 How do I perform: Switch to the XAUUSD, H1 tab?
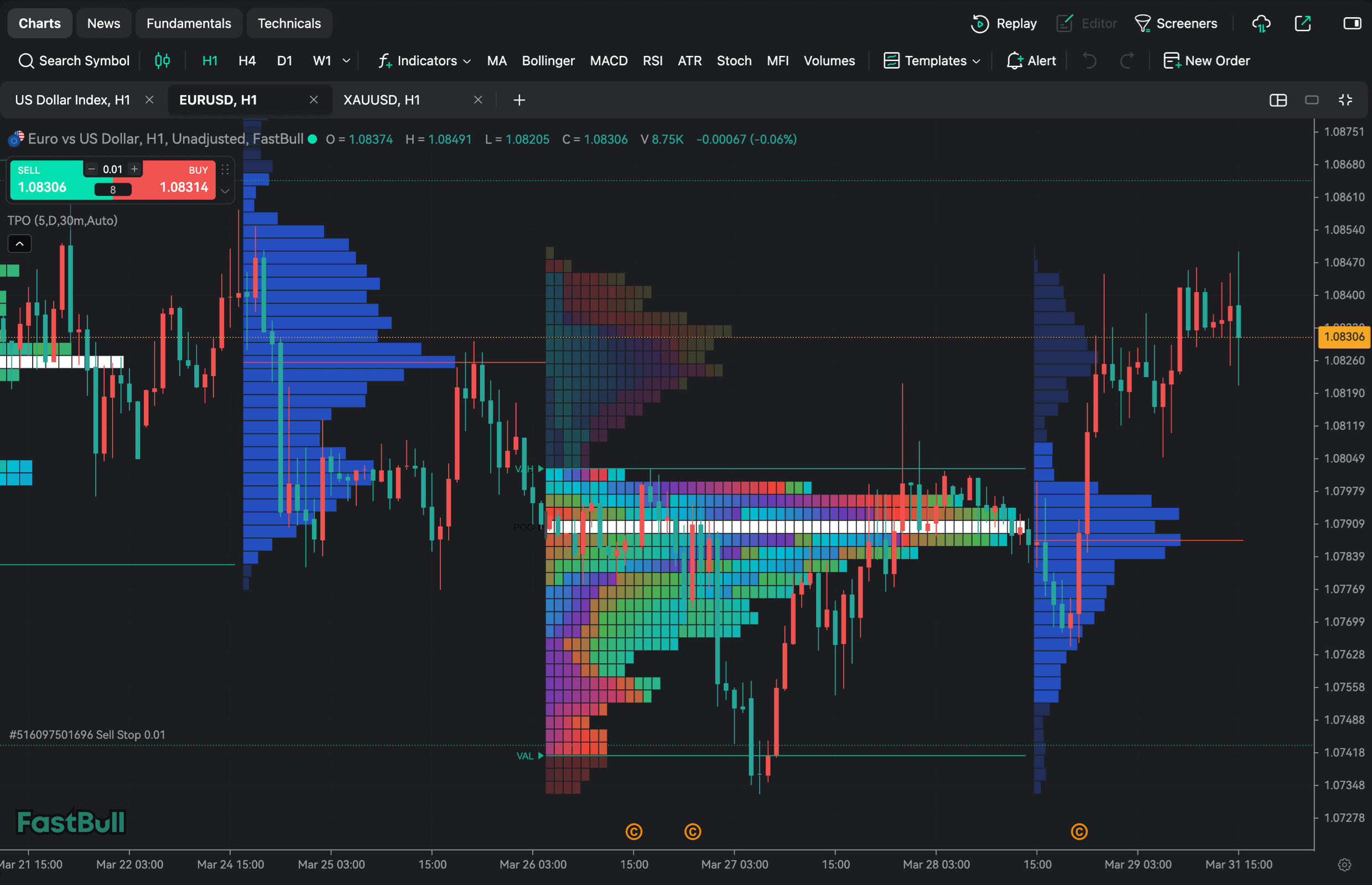click(382, 100)
